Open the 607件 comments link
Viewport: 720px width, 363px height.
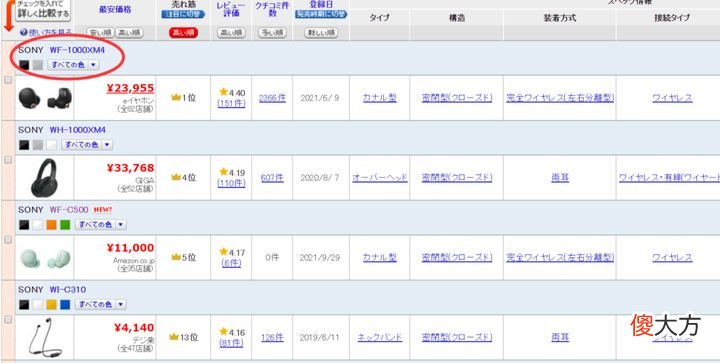[272, 178]
